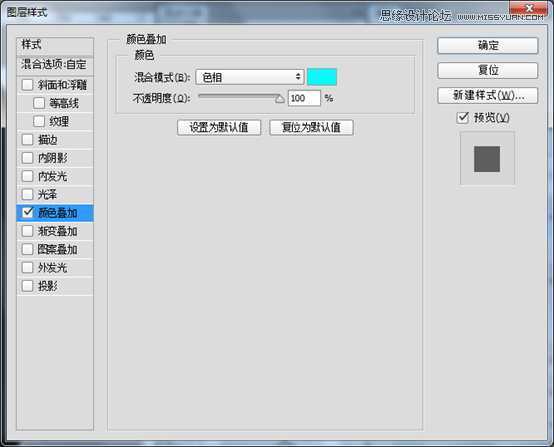Image resolution: width=554 pixels, height=447 pixels.
Task: Close the 图层样式 dialog
Action: tap(529, 8)
